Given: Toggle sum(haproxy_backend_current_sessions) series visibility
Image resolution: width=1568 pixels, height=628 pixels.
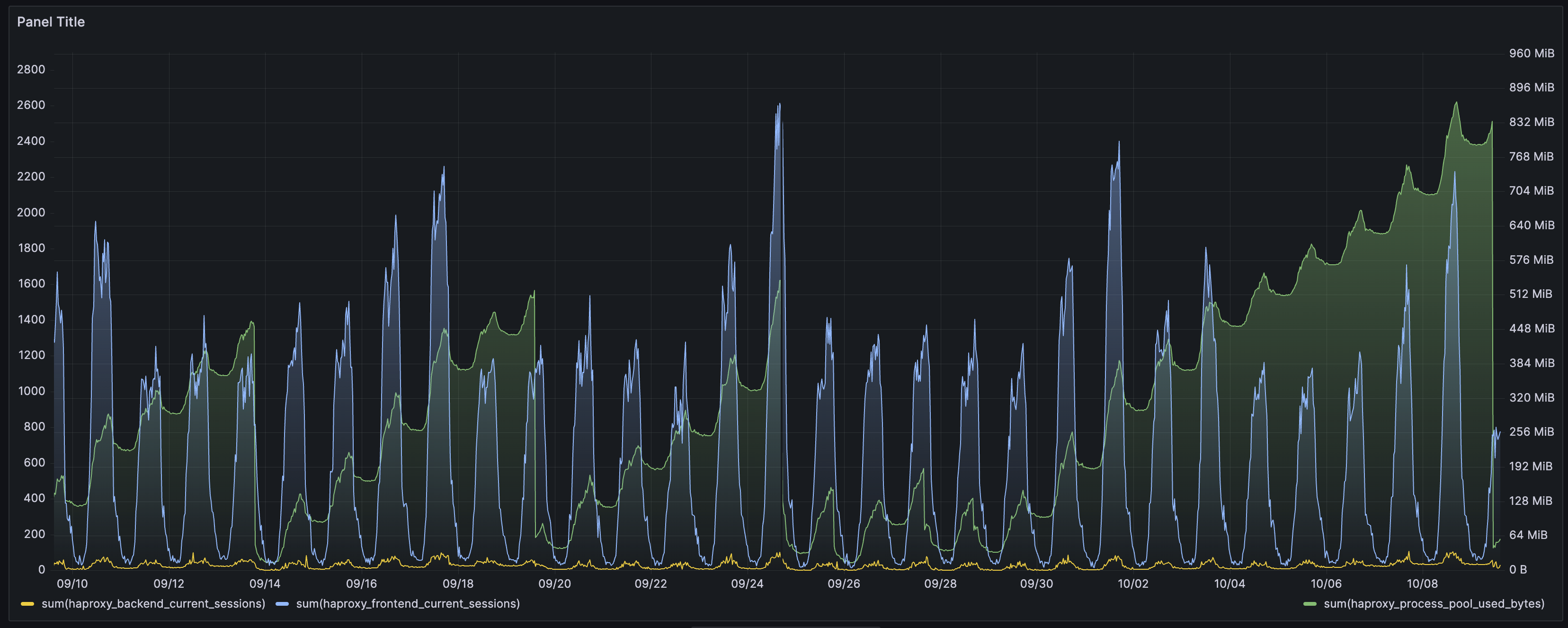Looking at the screenshot, I should (152, 604).
